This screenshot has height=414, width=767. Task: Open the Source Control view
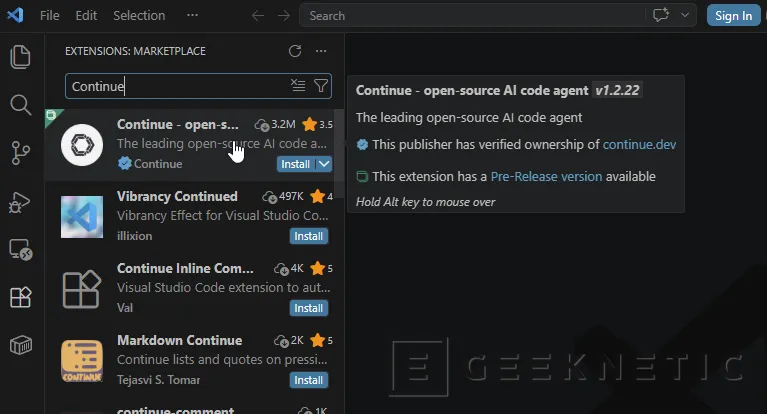[x=21, y=153]
